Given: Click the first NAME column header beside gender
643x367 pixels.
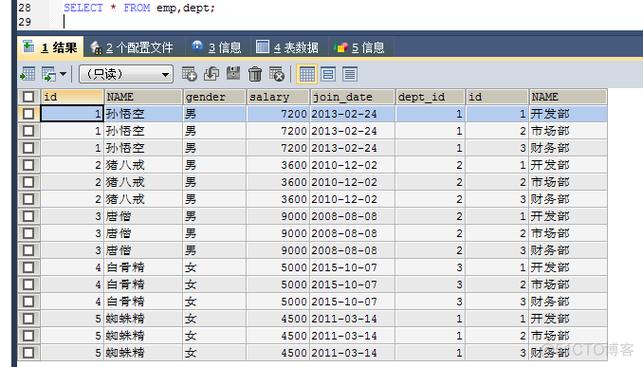Looking at the screenshot, I should 143,97.
